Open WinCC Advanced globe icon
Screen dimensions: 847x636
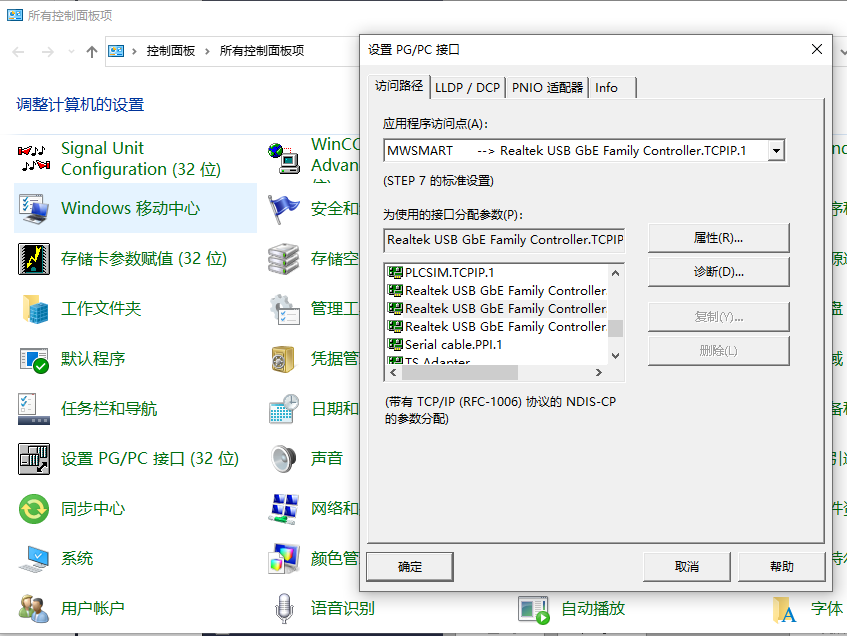click(284, 158)
